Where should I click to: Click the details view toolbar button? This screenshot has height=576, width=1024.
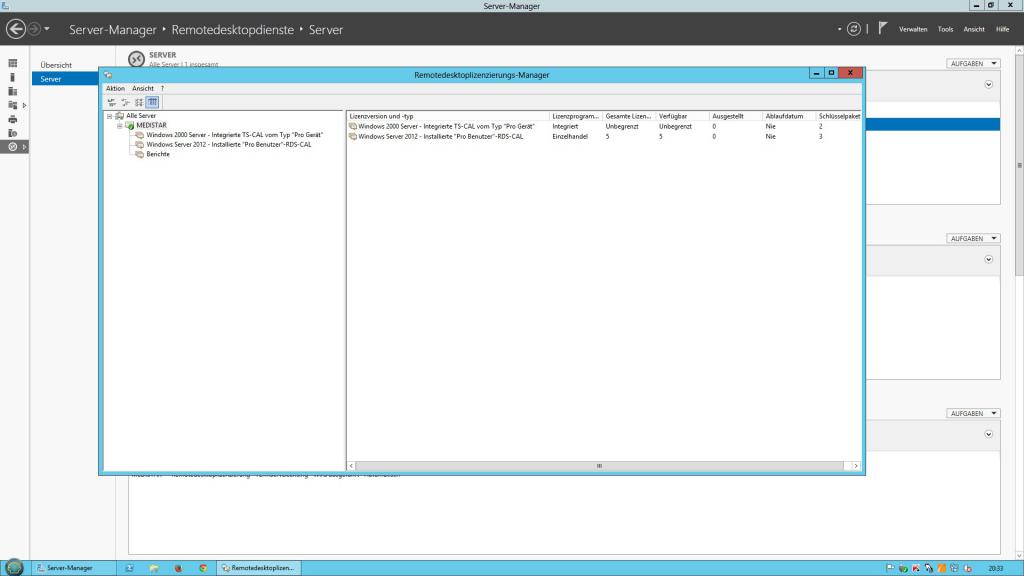click(152, 103)
